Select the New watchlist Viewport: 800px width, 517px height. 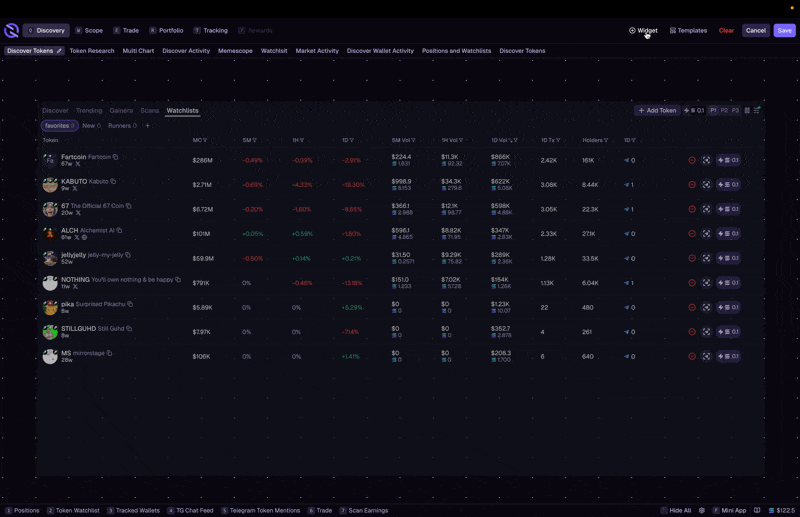point(91,126)
